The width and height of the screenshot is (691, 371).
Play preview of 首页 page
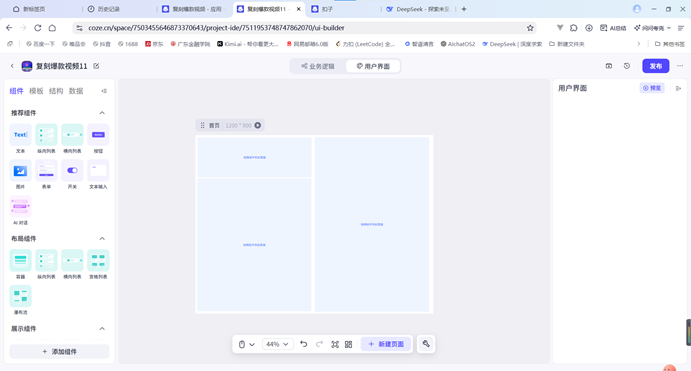(x=258, y=126)
